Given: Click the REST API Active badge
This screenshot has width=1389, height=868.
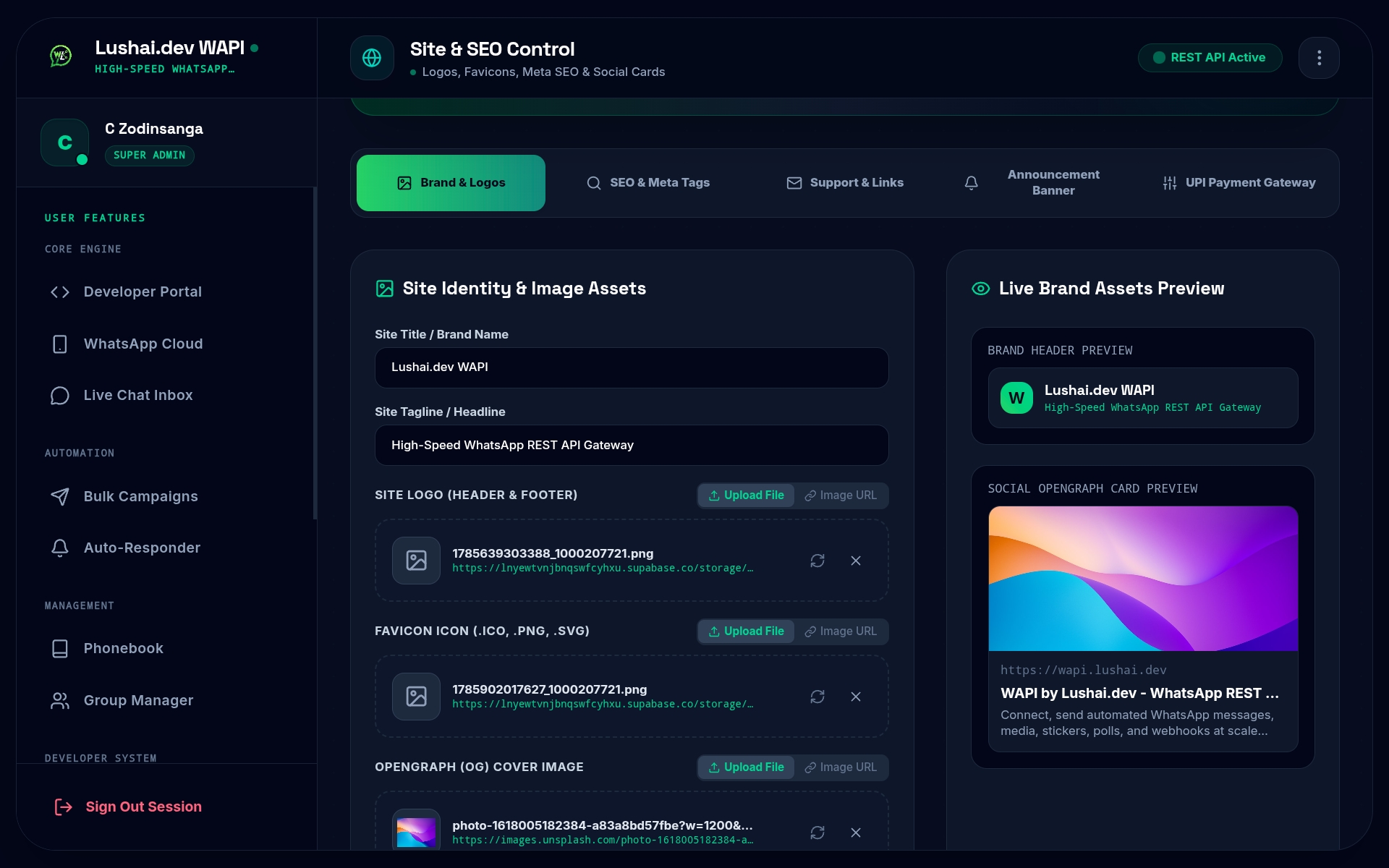Looking at the screenshot, I should point(1210,58).
